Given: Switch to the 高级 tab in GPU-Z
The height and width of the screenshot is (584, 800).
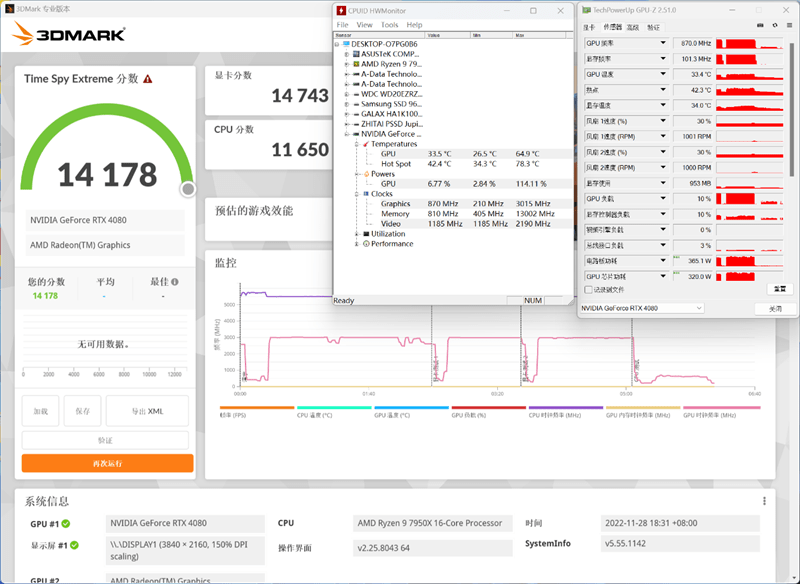Looking at the screenshot, I should click(x=633, y=27).
